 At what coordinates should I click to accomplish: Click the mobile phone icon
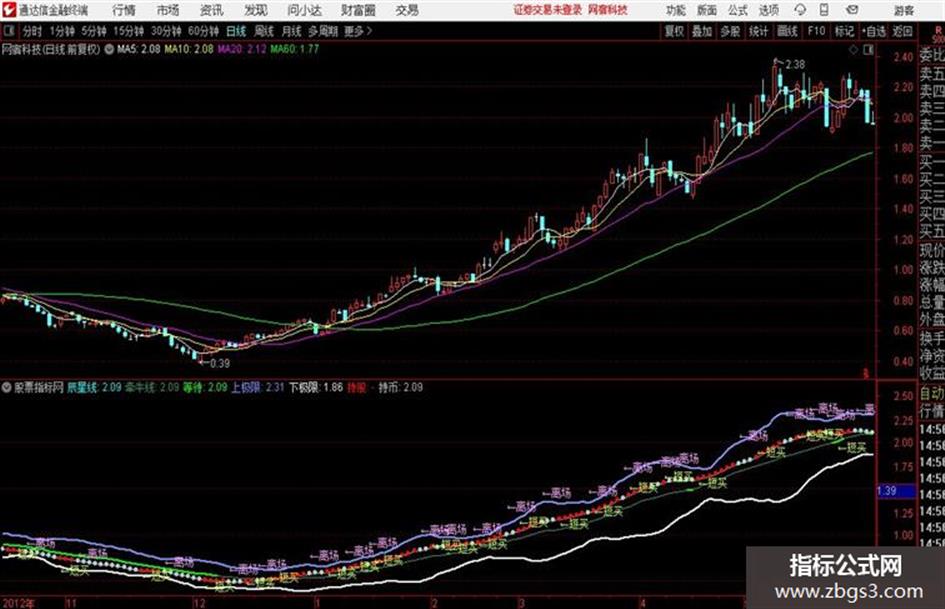(824, 10)
